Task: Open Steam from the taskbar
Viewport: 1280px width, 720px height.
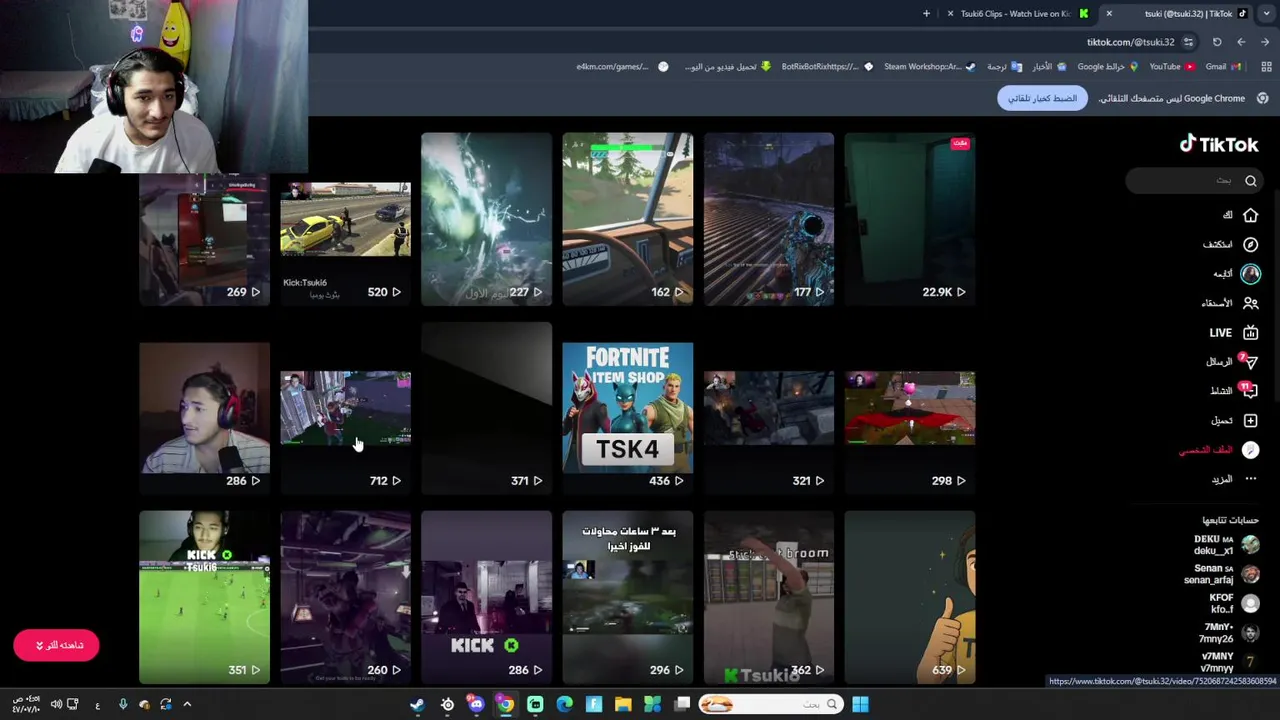Action: point(417,705)
